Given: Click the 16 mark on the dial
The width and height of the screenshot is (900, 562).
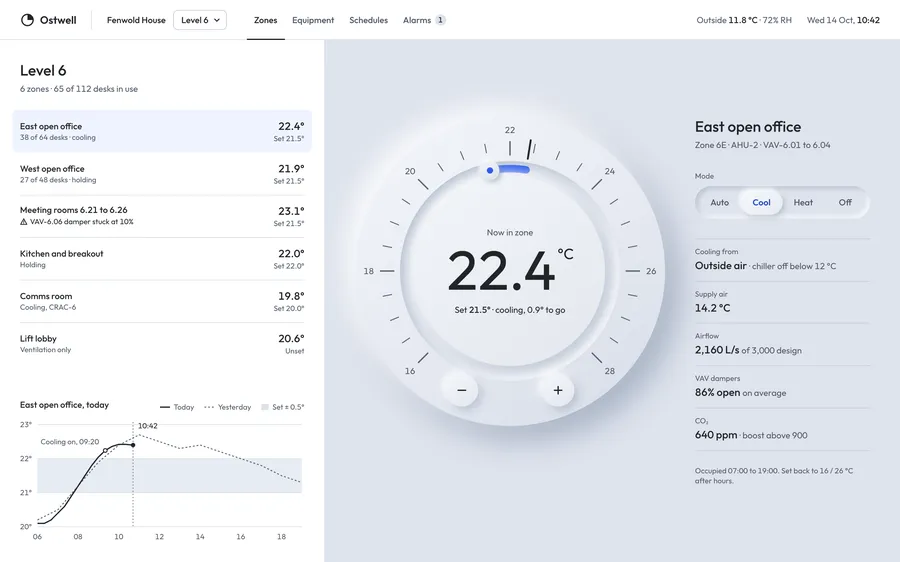Looking at the screenshot, I should pyautogui.click(x=410, y=371).
